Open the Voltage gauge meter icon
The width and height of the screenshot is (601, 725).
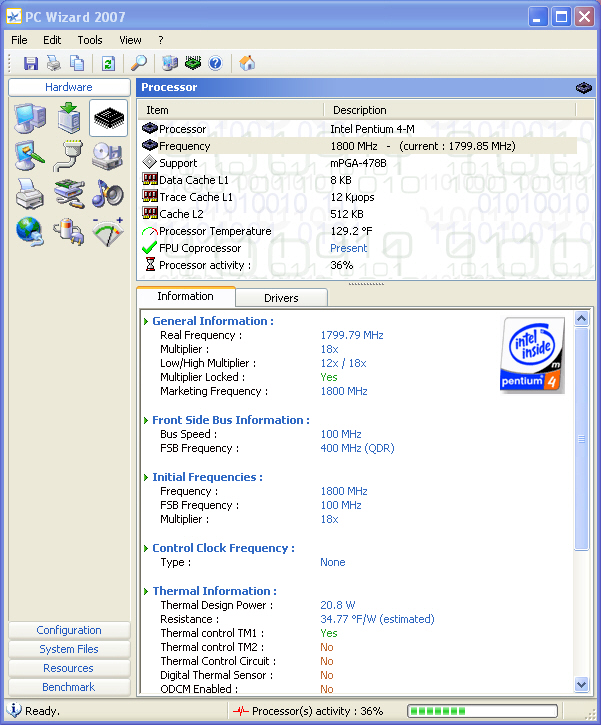click(108, 231)
